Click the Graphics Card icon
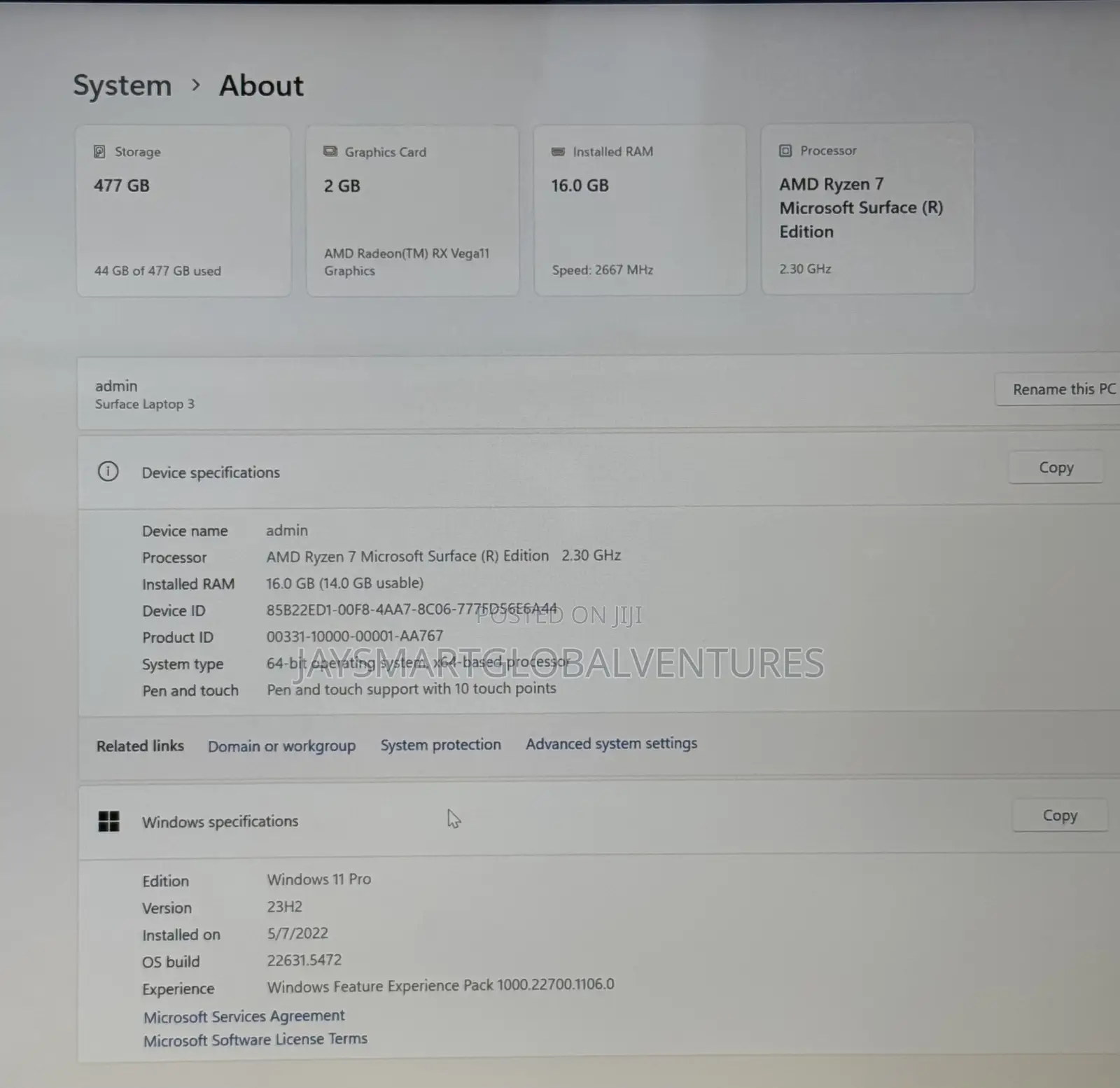 330,152
